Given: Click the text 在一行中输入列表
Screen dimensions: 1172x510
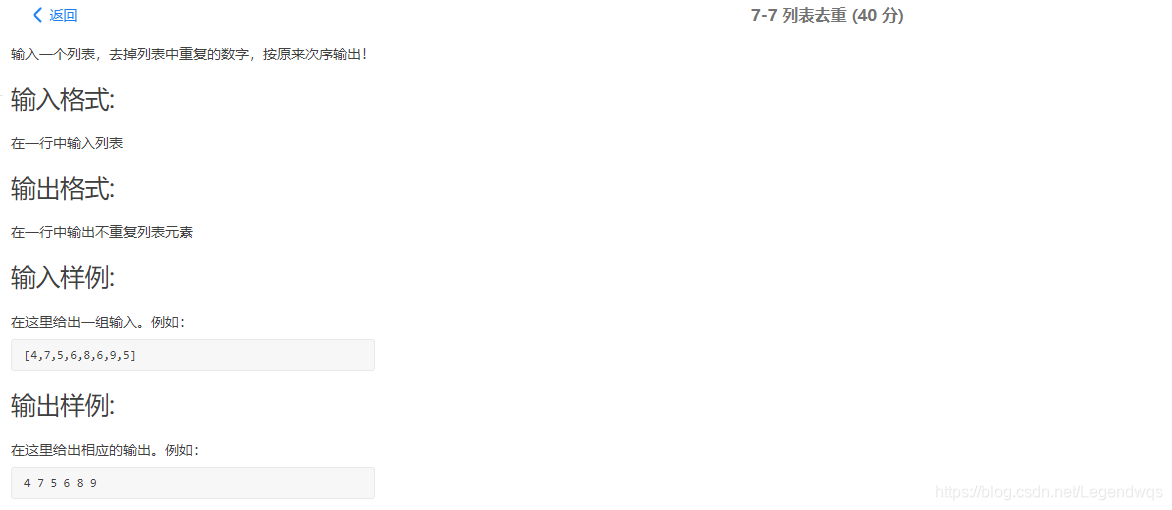Looking at the screenshot, I should pos(67,144).
